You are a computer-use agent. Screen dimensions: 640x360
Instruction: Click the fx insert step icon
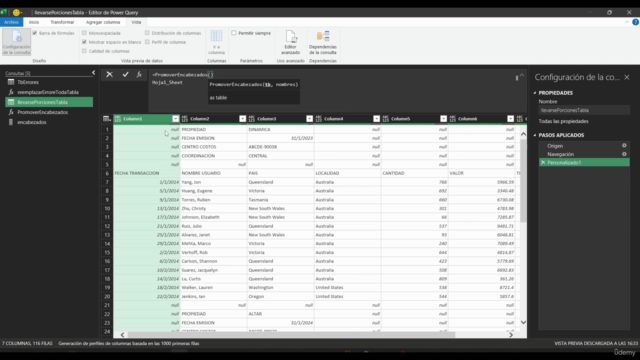coord(139,74)
